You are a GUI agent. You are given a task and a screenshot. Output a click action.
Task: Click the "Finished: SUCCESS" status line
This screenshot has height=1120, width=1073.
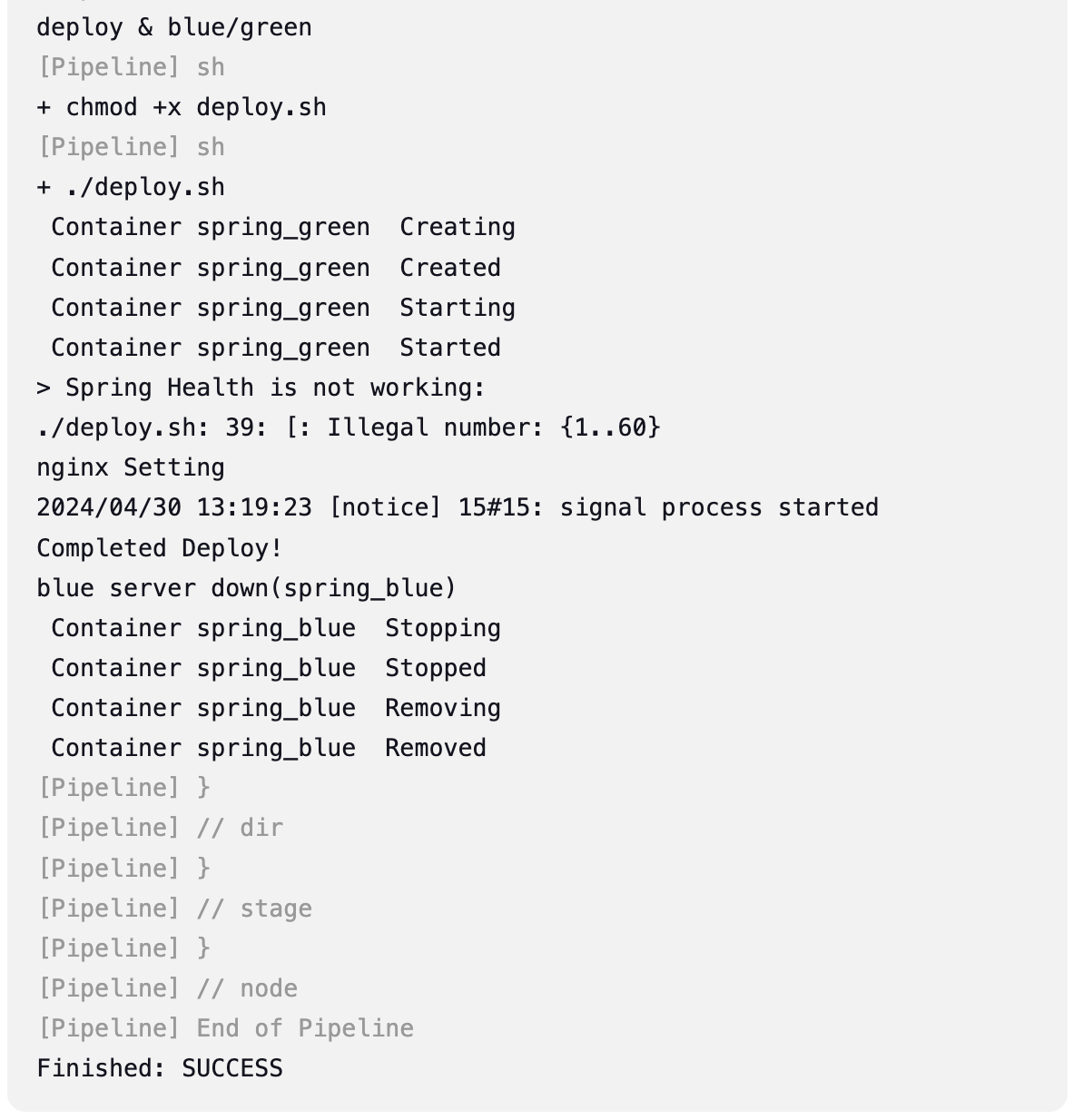point(160,1068)
